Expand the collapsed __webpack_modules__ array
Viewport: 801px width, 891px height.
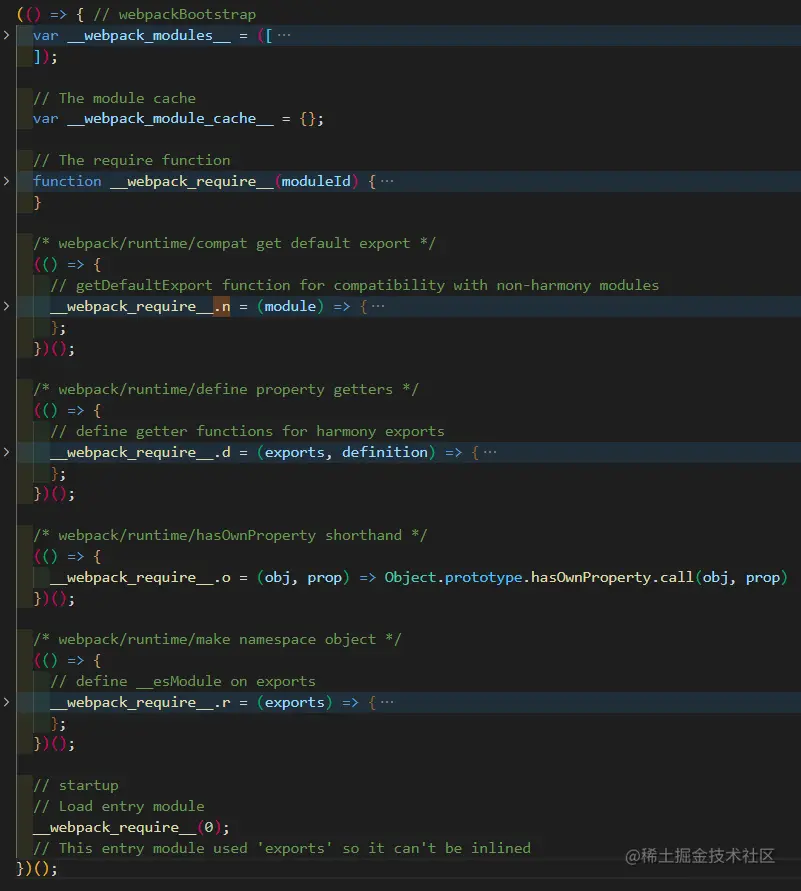7,35
